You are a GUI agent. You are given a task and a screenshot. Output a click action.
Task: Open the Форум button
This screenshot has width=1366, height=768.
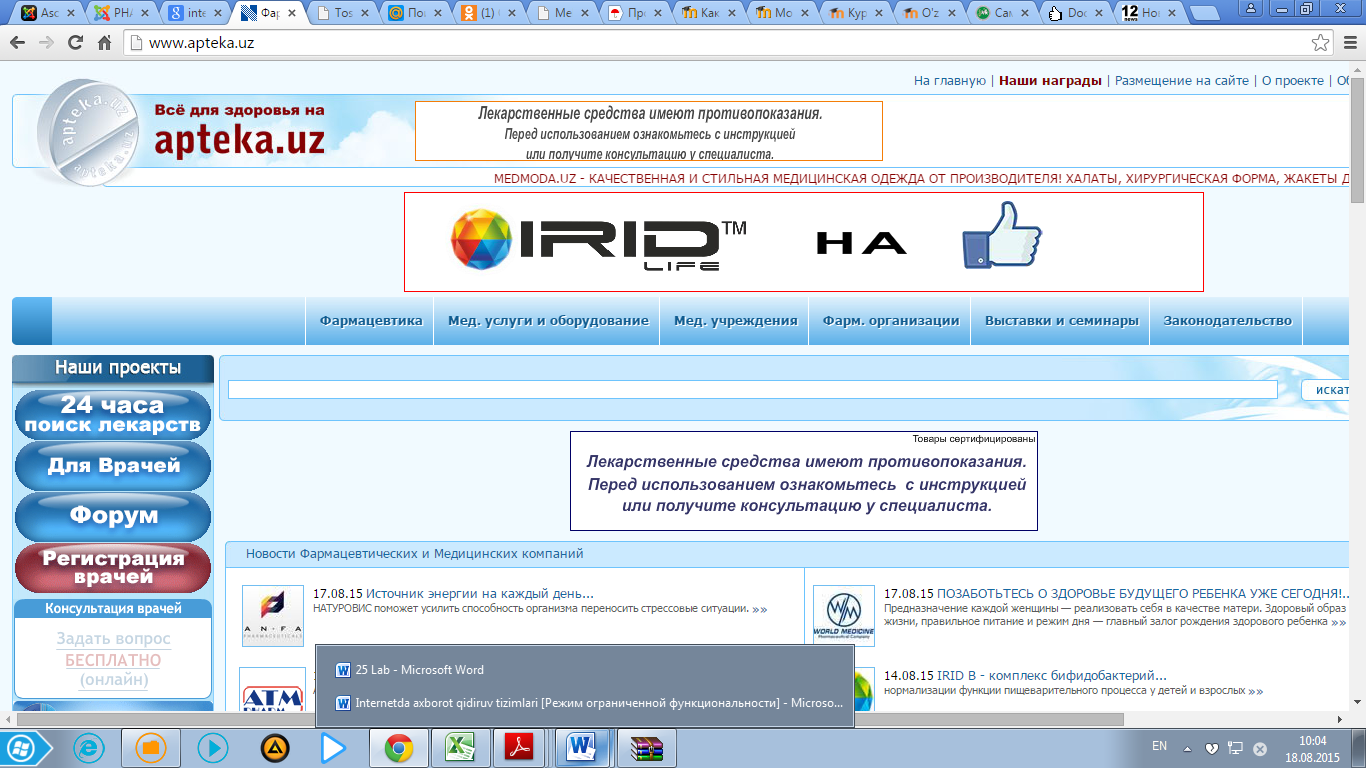(113, 516)
